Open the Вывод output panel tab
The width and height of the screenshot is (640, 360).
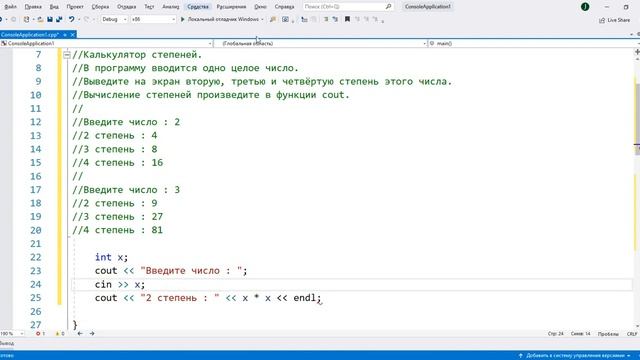click(7, 344)
